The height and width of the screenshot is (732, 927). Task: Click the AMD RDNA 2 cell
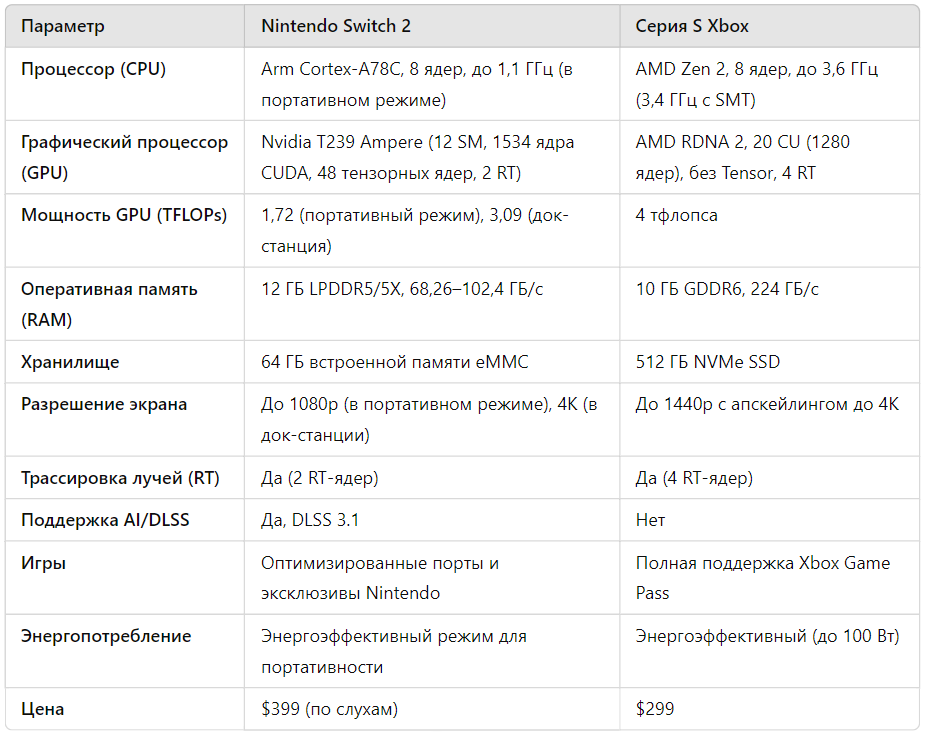pos(742,157)
